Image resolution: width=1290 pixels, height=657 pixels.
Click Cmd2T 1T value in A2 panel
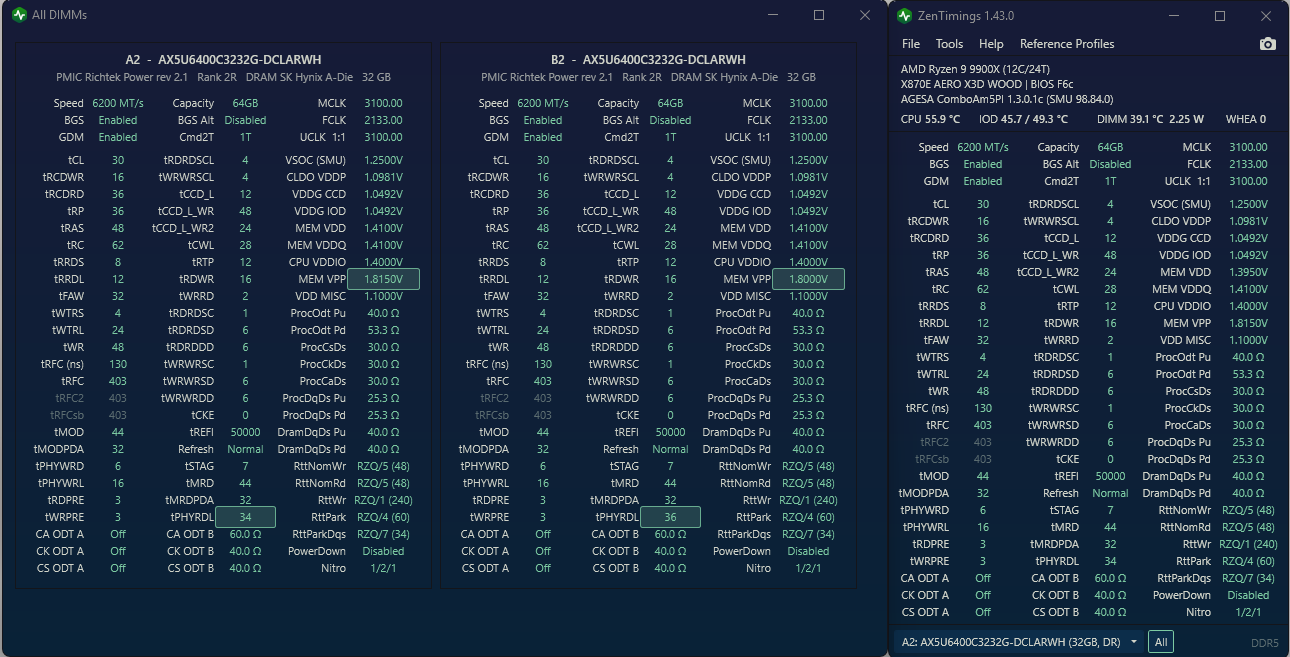click(245, 137)
